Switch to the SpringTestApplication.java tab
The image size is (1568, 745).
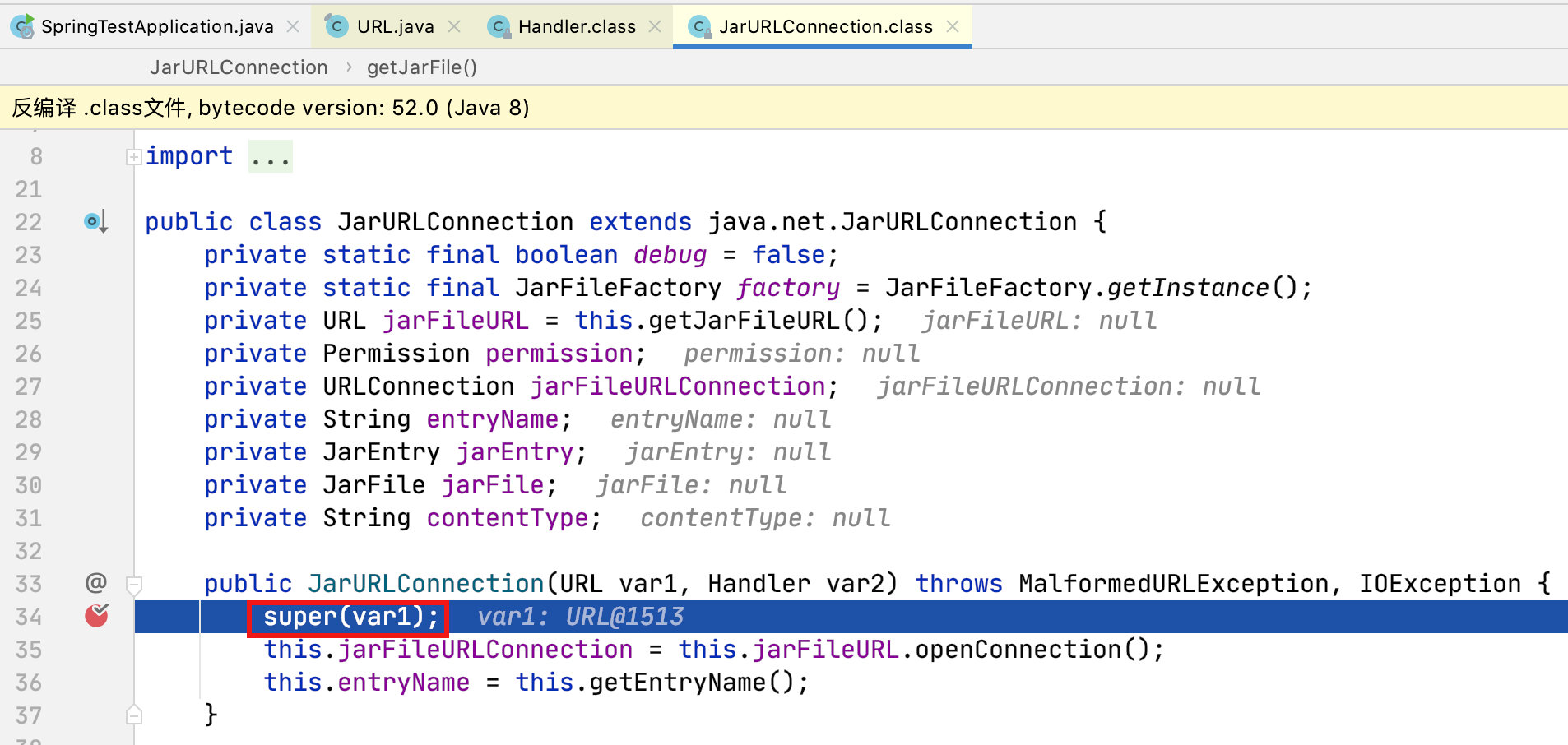coord(156,26)
